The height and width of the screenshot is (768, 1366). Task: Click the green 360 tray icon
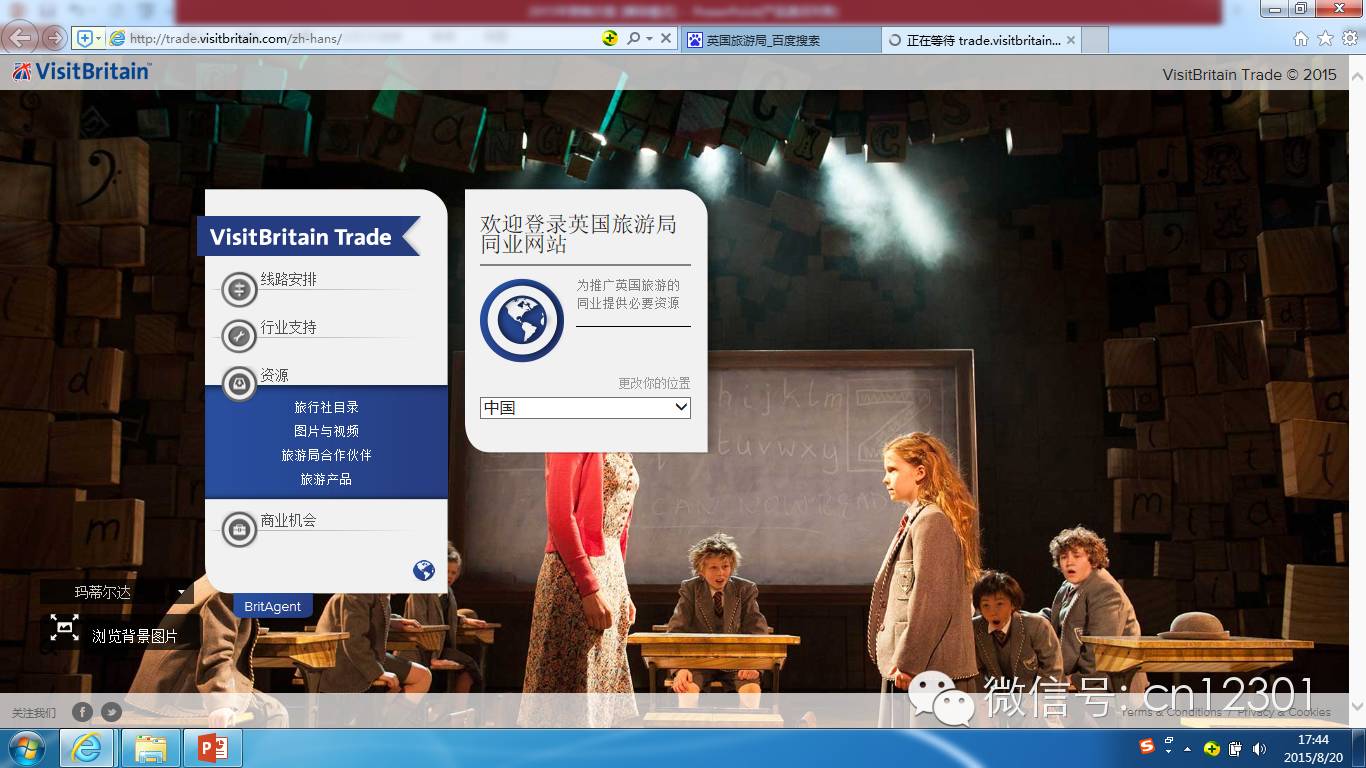(x=1212, y=748)
